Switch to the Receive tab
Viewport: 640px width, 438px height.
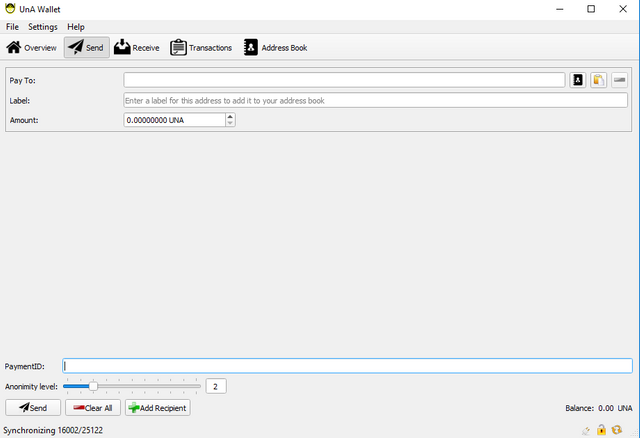pos(137,48)
